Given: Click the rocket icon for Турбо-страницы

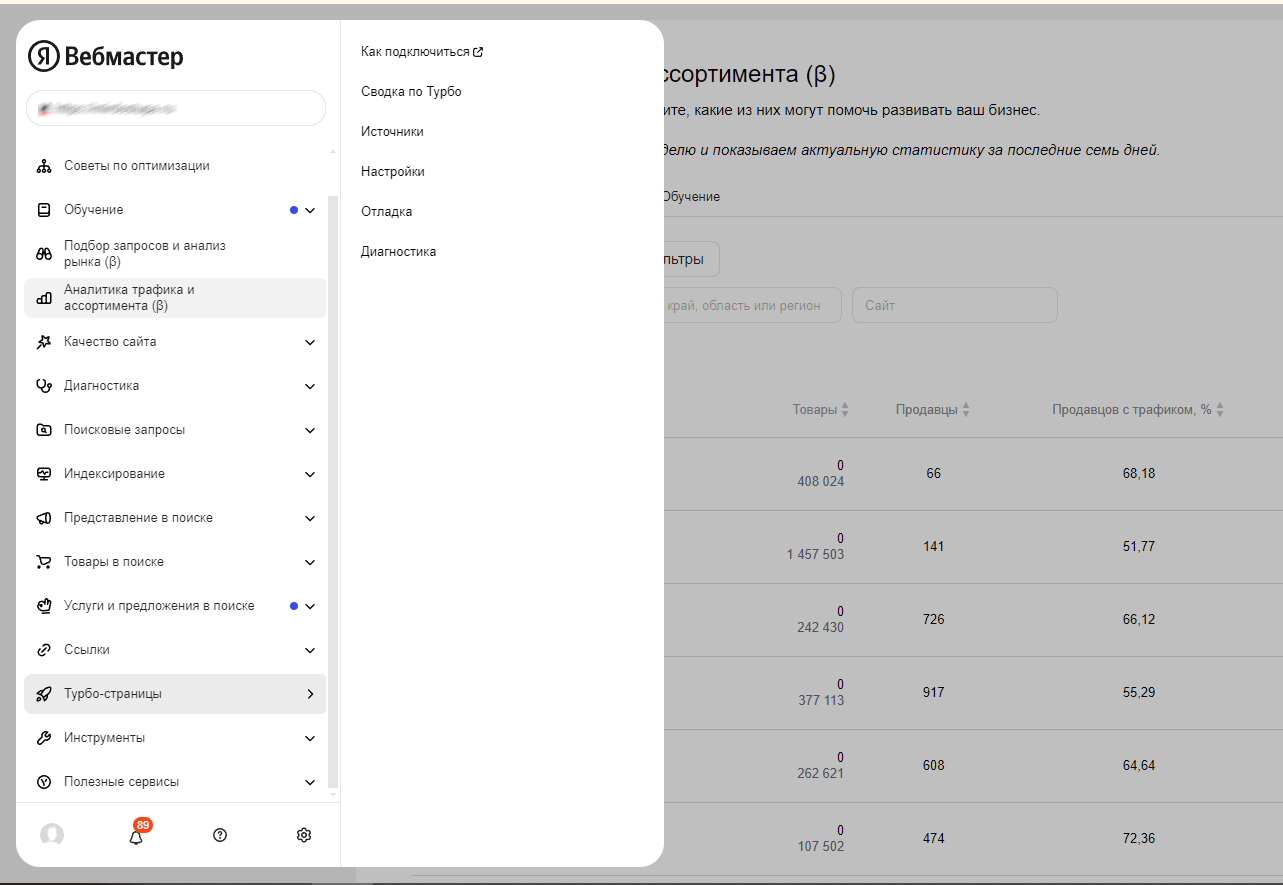Looking at the screenshot, I should [x=44, y=694].
